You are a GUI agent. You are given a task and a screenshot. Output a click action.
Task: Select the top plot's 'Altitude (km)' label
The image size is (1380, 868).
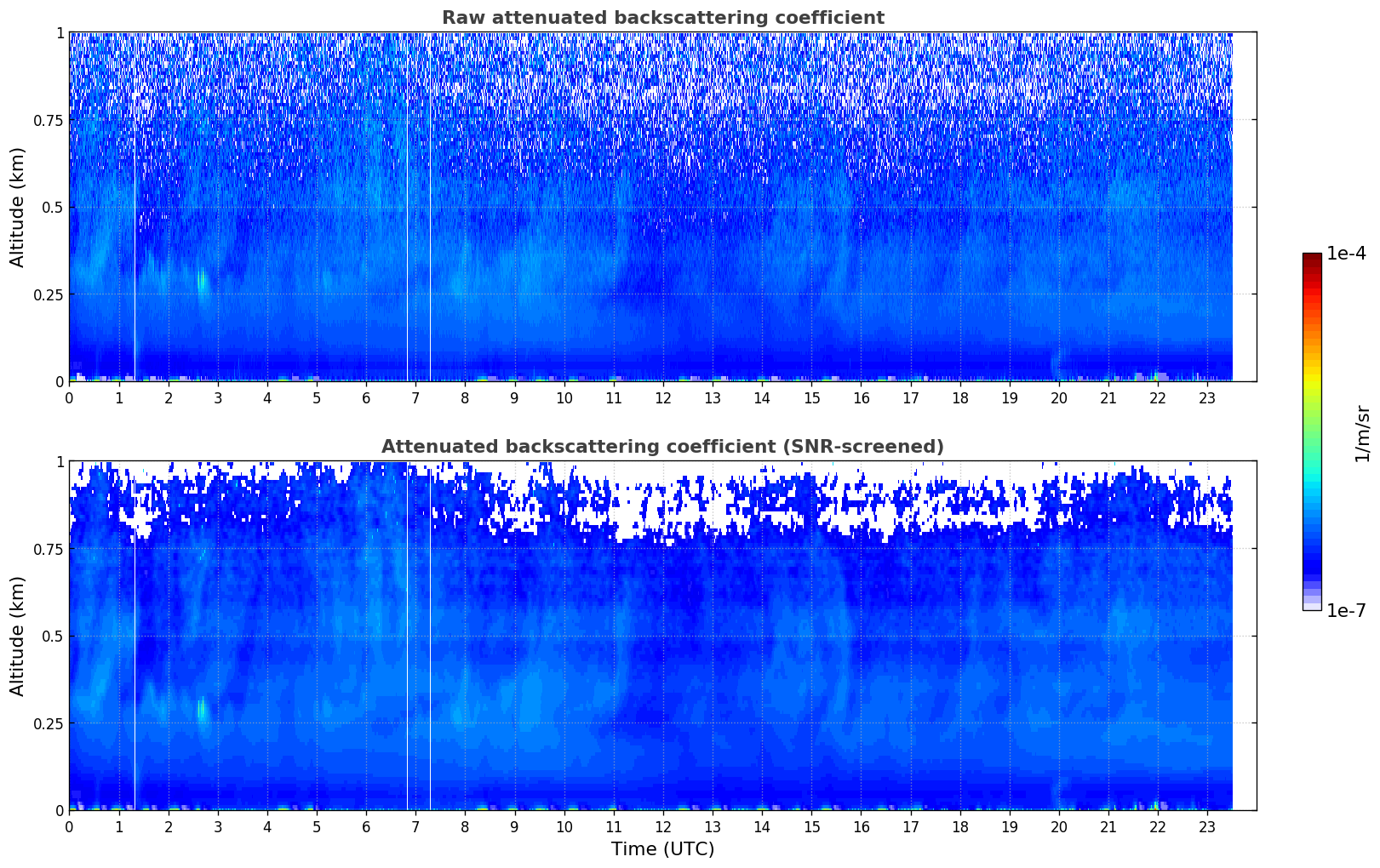[x=18, y=207]
